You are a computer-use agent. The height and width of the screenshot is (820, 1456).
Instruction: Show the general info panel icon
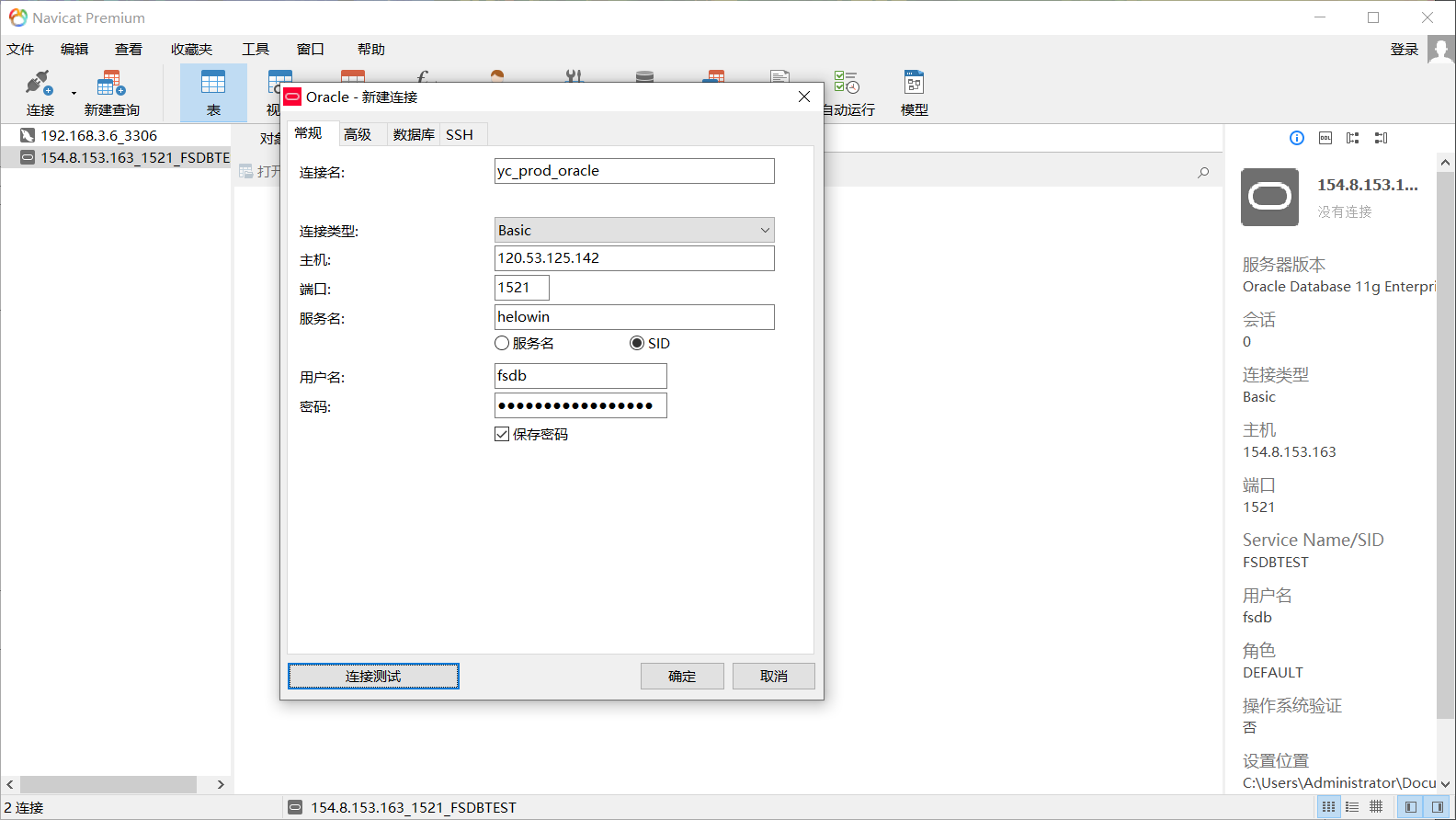[1297, 138]
